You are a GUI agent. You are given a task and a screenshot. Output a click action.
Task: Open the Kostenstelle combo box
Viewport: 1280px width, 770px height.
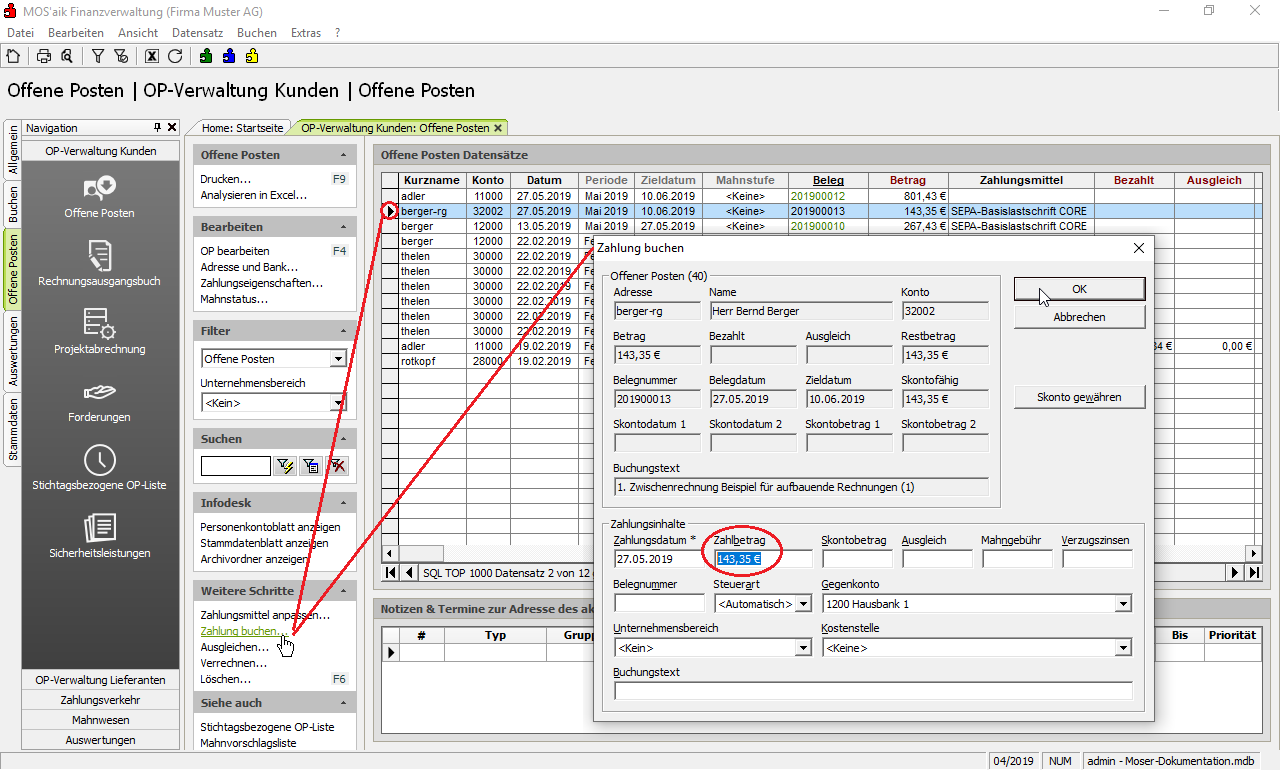tap(1124, 648)
